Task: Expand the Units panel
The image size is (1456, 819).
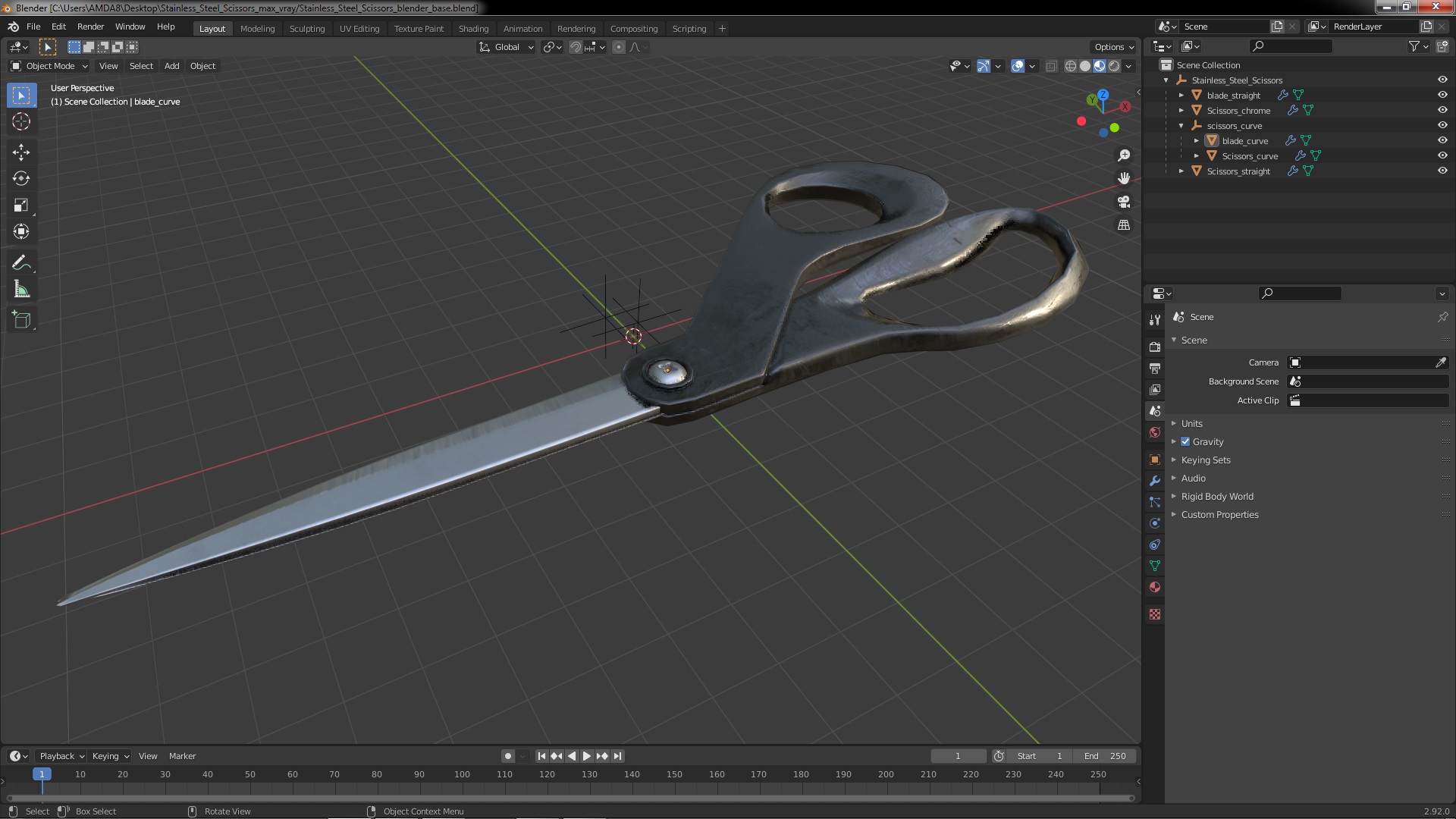Action: 1191,424
